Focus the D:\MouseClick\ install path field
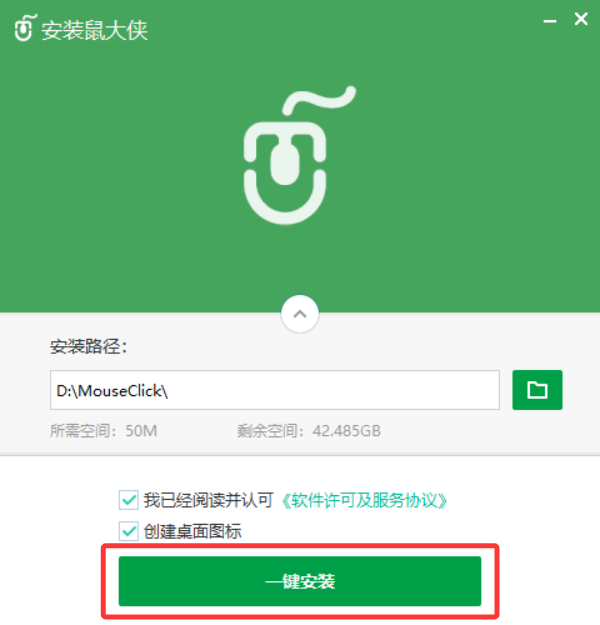The height and width of the screenshot is (625, 600). [275, 390]
